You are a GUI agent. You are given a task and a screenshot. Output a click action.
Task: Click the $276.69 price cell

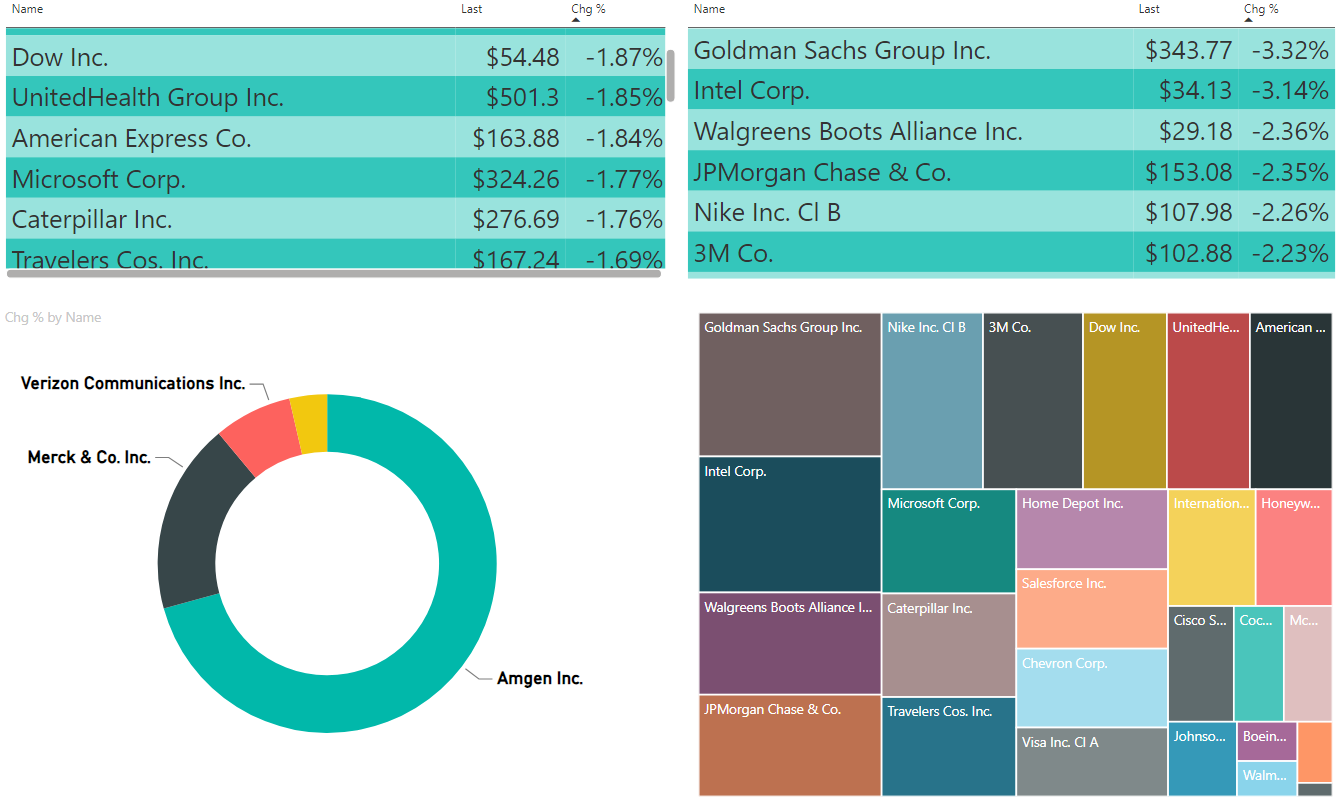pyautogui.click(x=516, y=220)
